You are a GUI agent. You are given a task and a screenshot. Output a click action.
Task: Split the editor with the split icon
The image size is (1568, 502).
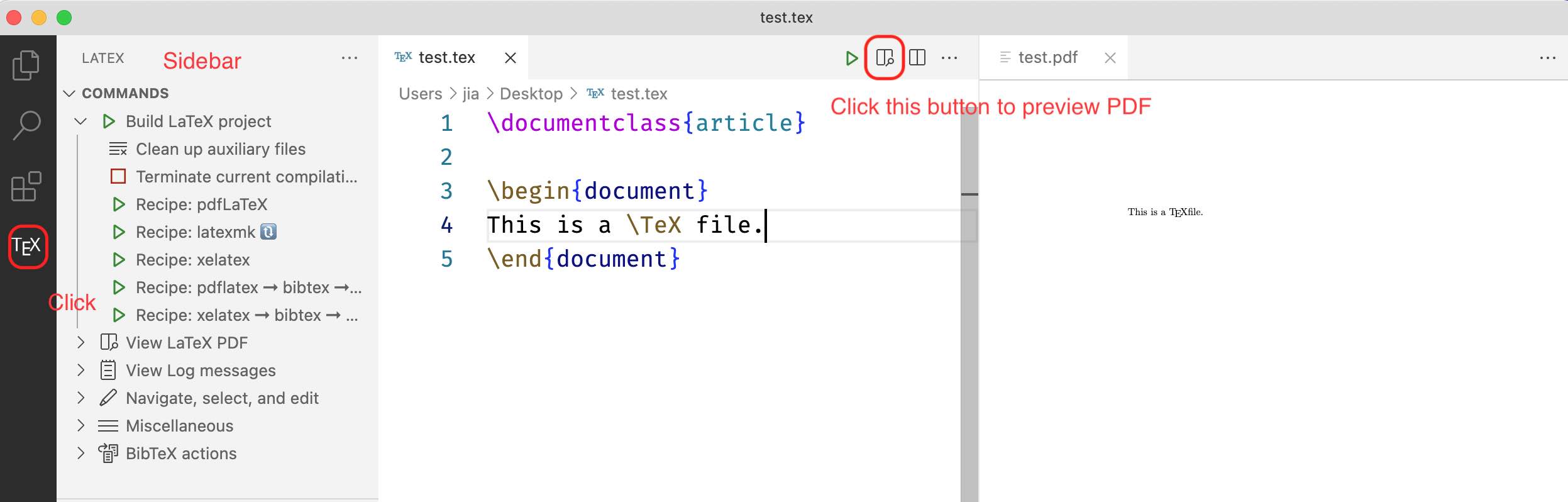917,58
